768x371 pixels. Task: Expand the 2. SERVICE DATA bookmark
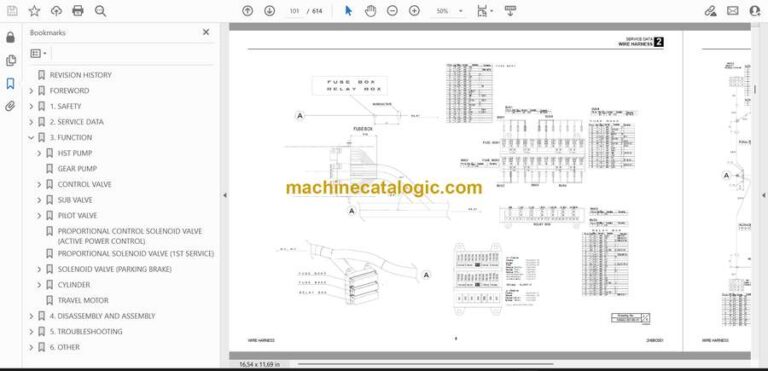tap(31, 122)
